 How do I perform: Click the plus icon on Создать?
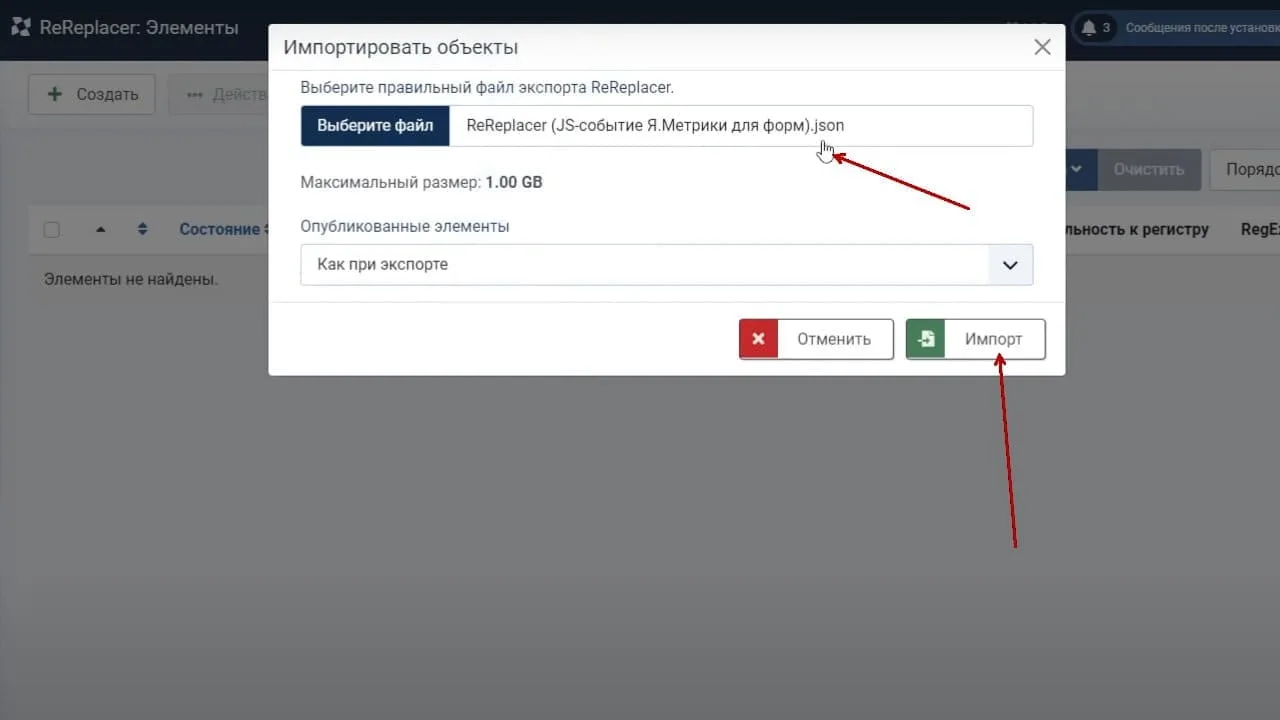[55, 94]
